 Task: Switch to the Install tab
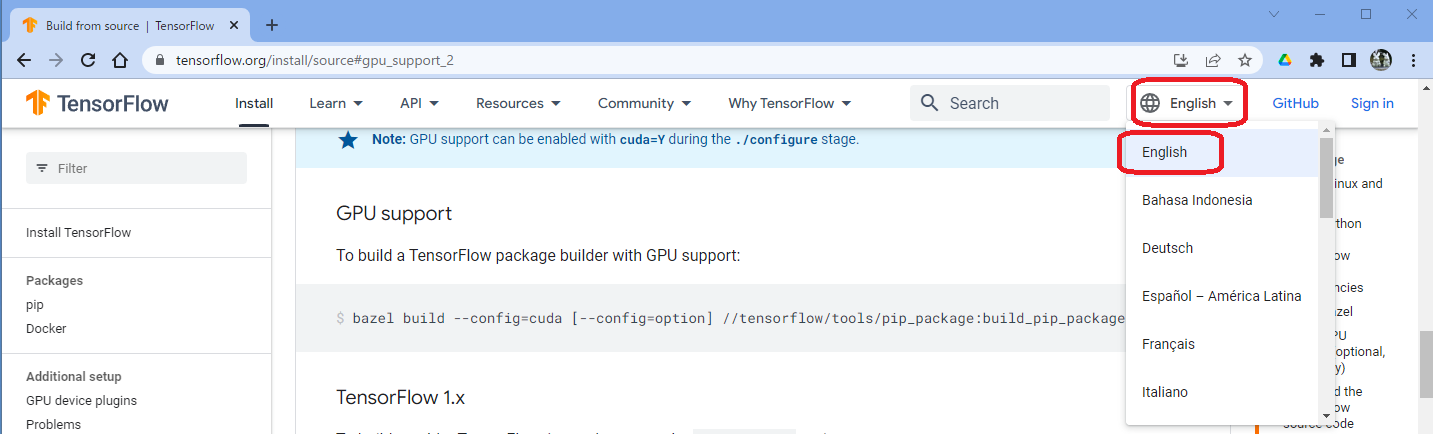pos(254,103)
